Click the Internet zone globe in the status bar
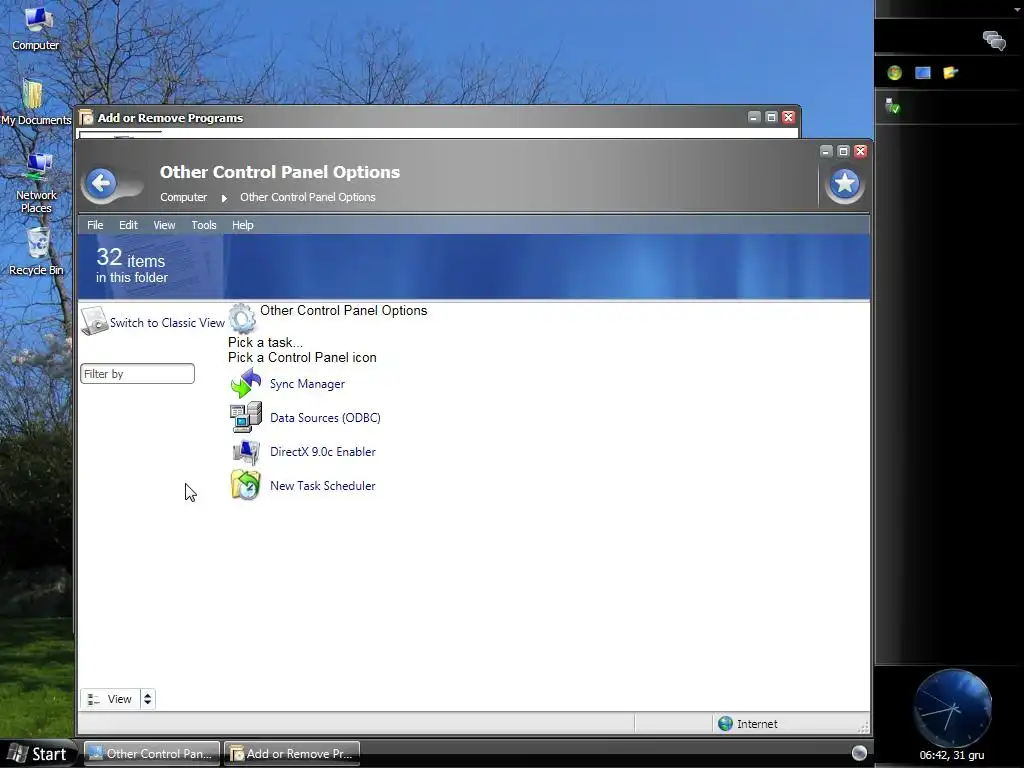This screenshot has width=1024, height=768. point(725,723)
